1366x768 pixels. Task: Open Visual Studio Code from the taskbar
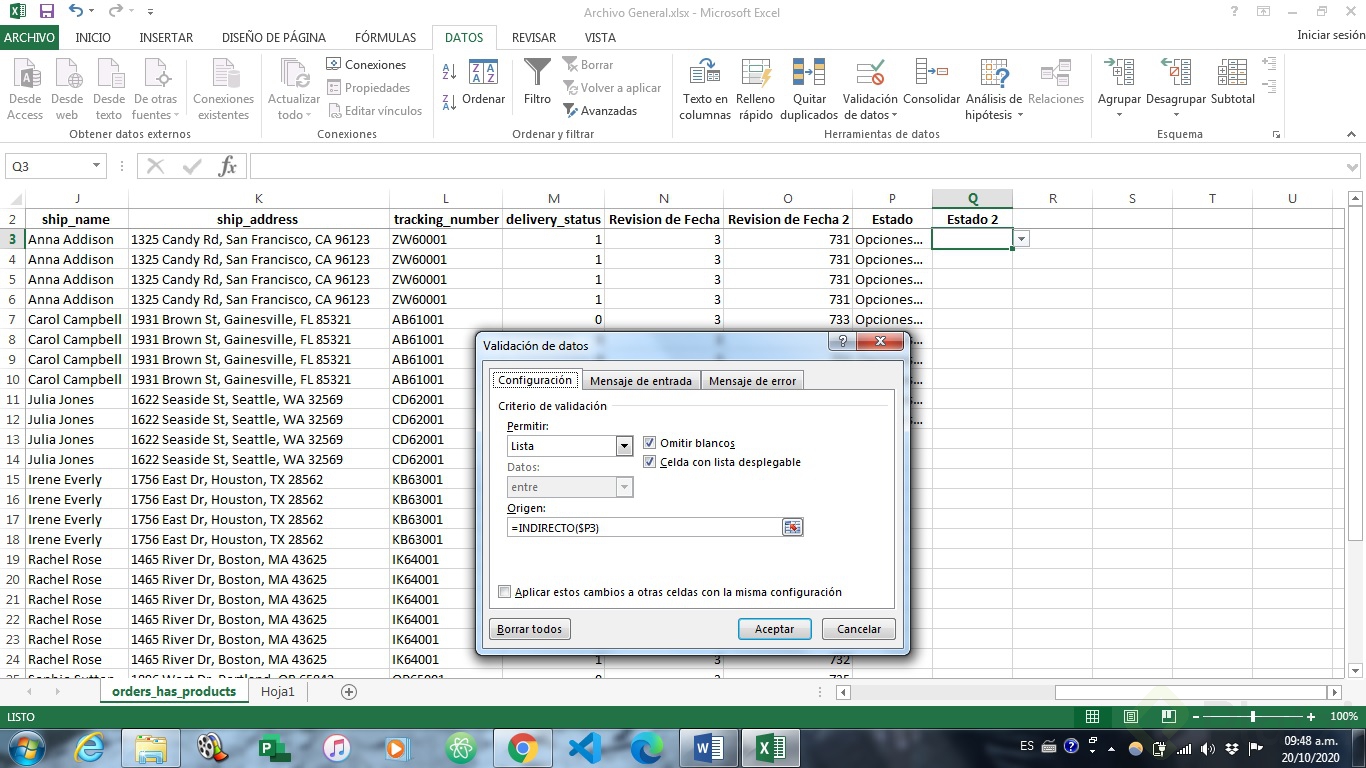pyautogui.click(x=584, y=747)
